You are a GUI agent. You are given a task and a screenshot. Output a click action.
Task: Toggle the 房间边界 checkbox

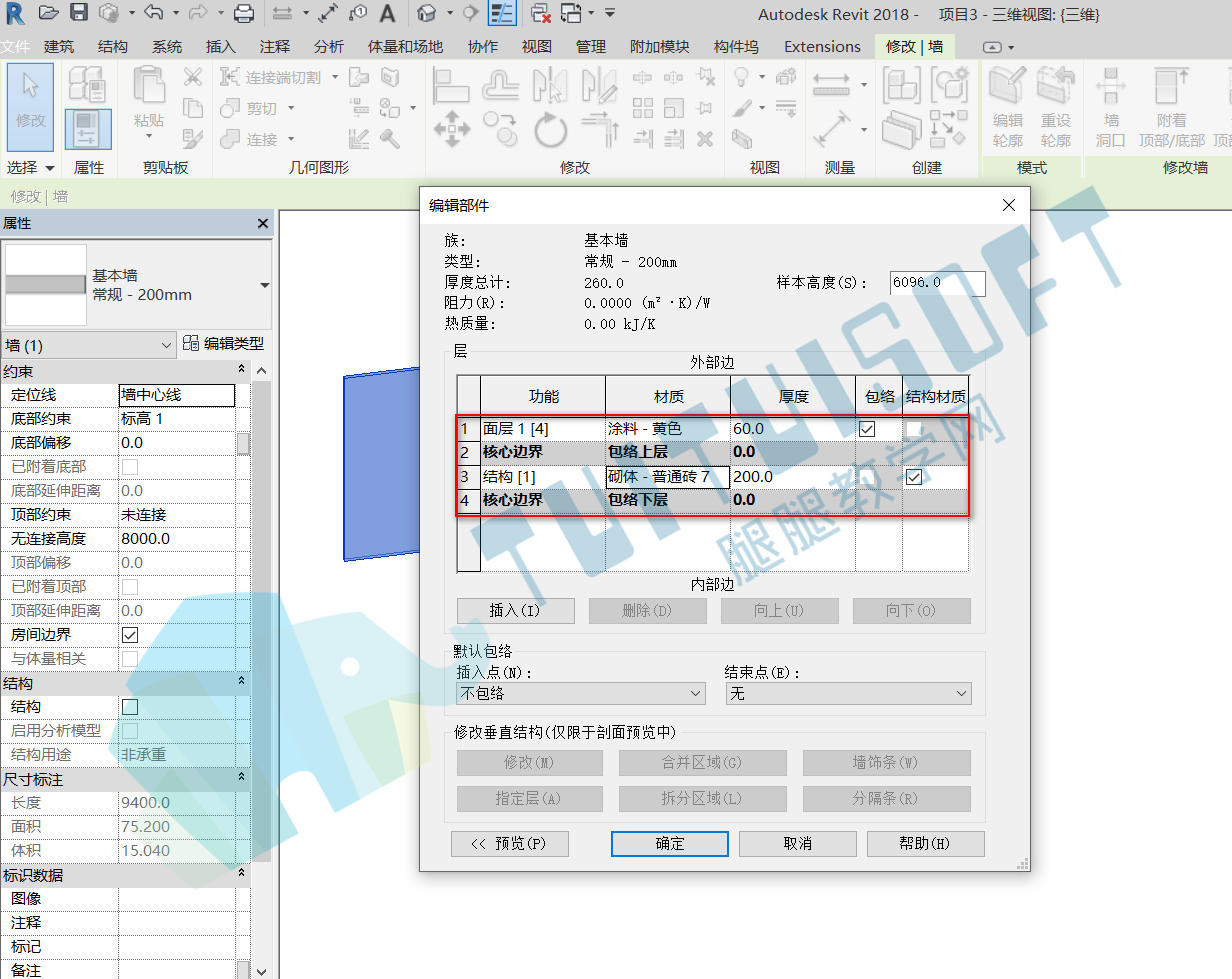tap(130, 635)
